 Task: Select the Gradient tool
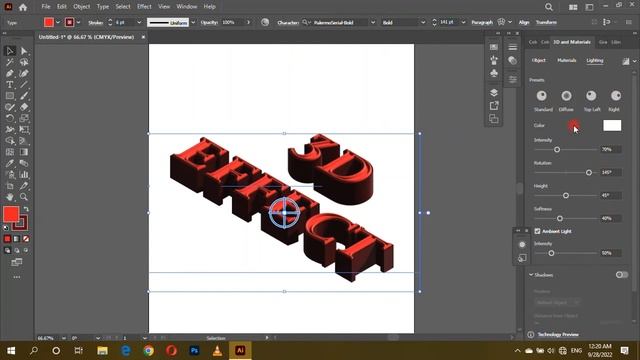[x=24, y=152]
